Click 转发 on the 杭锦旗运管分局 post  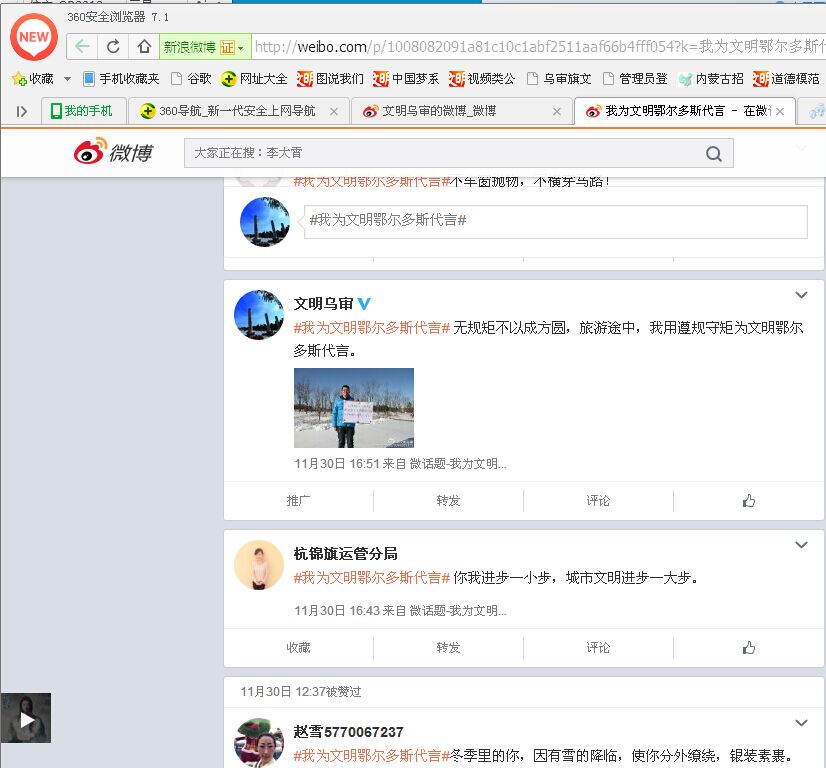pyautogui.click(x=448, y=647)
